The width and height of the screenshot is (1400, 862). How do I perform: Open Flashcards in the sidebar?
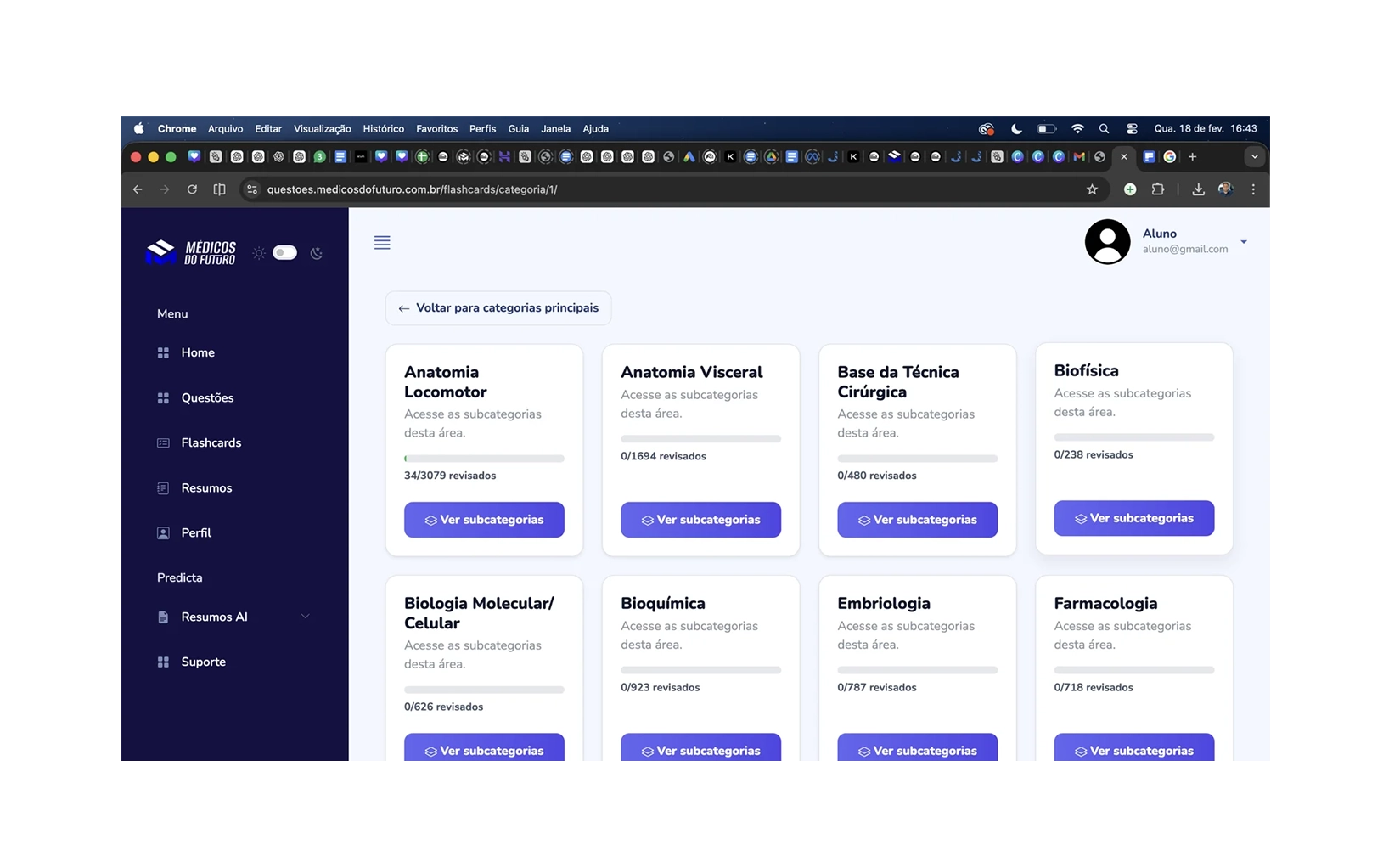211,442
